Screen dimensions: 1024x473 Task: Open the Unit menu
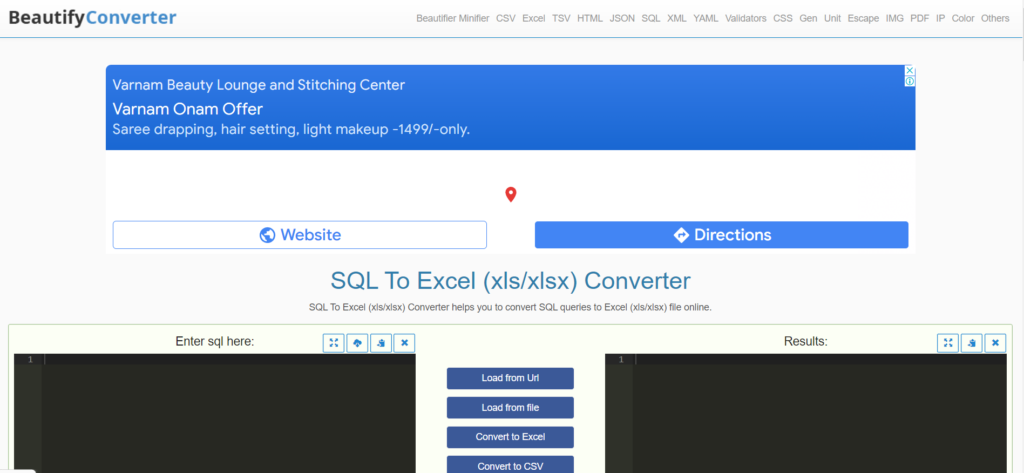click(832, 18)
